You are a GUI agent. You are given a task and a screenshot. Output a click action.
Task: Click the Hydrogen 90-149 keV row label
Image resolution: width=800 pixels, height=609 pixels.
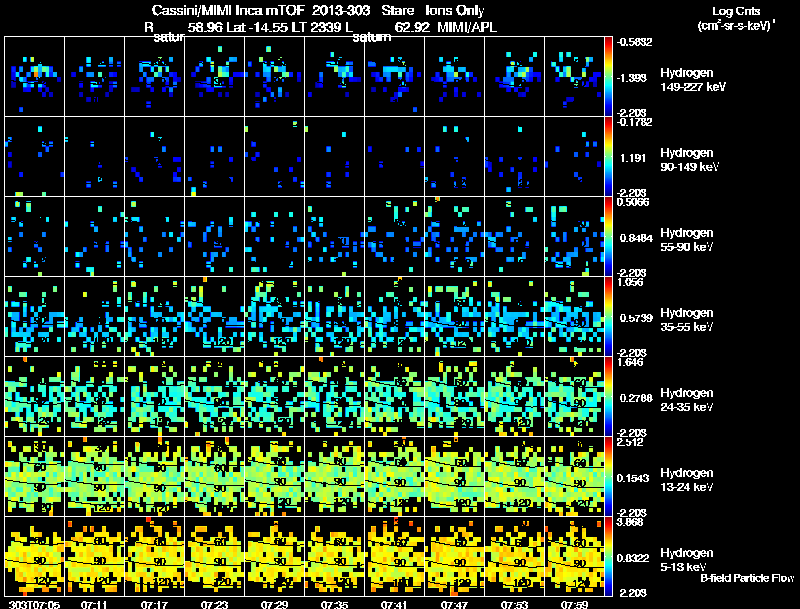[690, 160]
